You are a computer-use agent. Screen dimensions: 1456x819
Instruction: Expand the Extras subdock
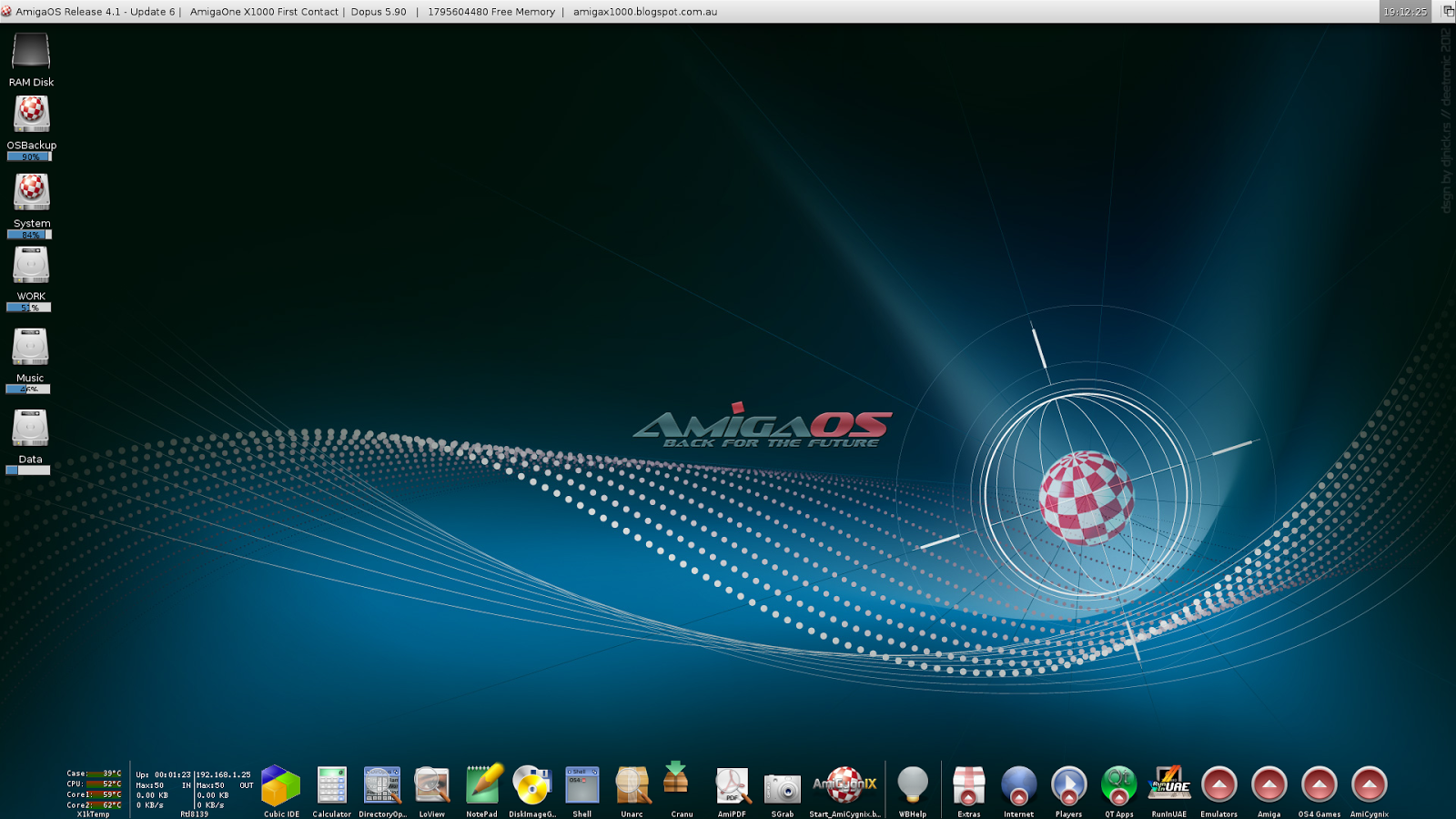969,784
